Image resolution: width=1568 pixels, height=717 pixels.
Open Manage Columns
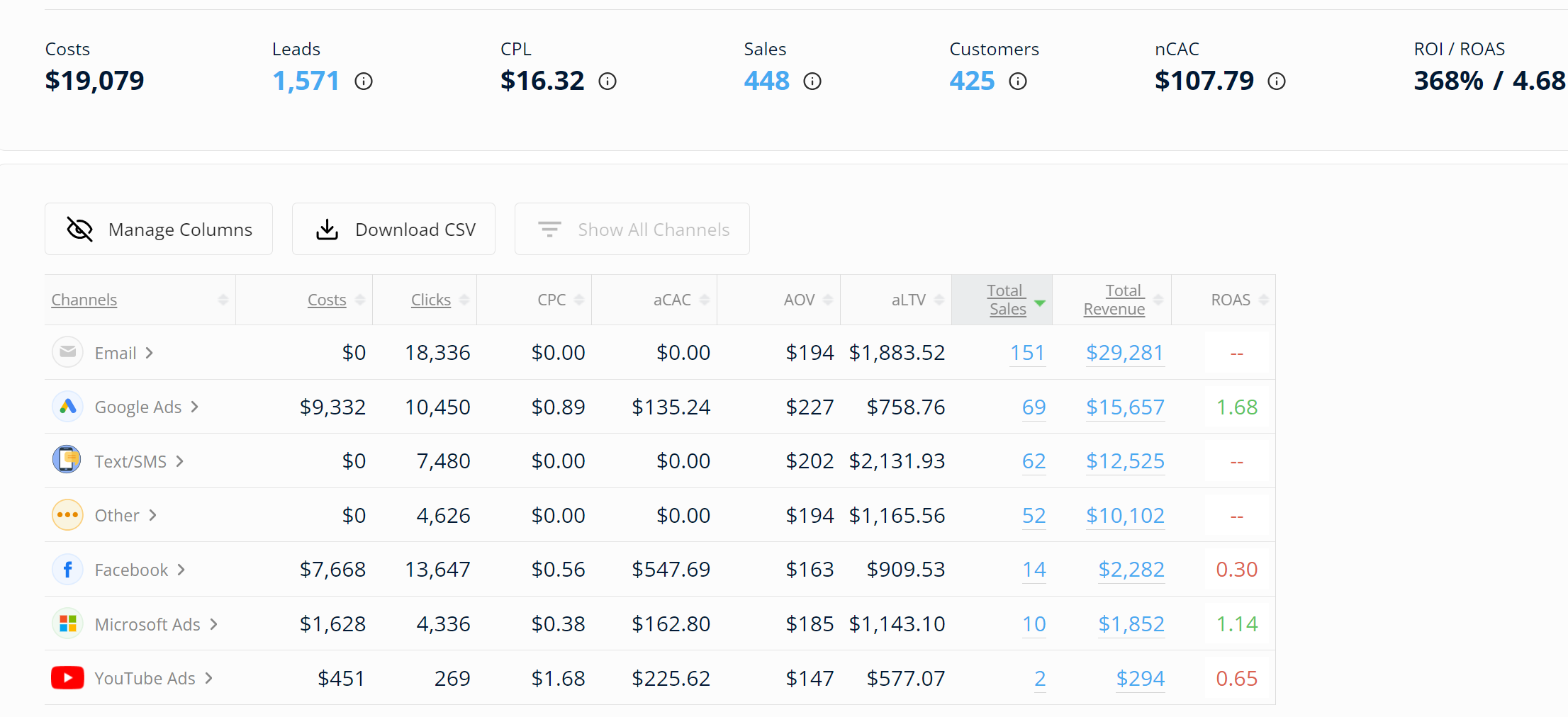pos(159,229)
